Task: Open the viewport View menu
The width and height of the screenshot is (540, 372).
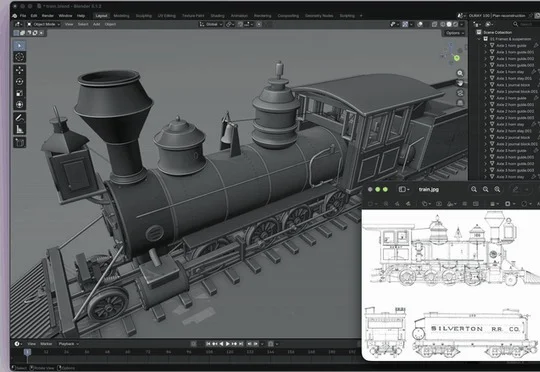Action: (69, 24)
